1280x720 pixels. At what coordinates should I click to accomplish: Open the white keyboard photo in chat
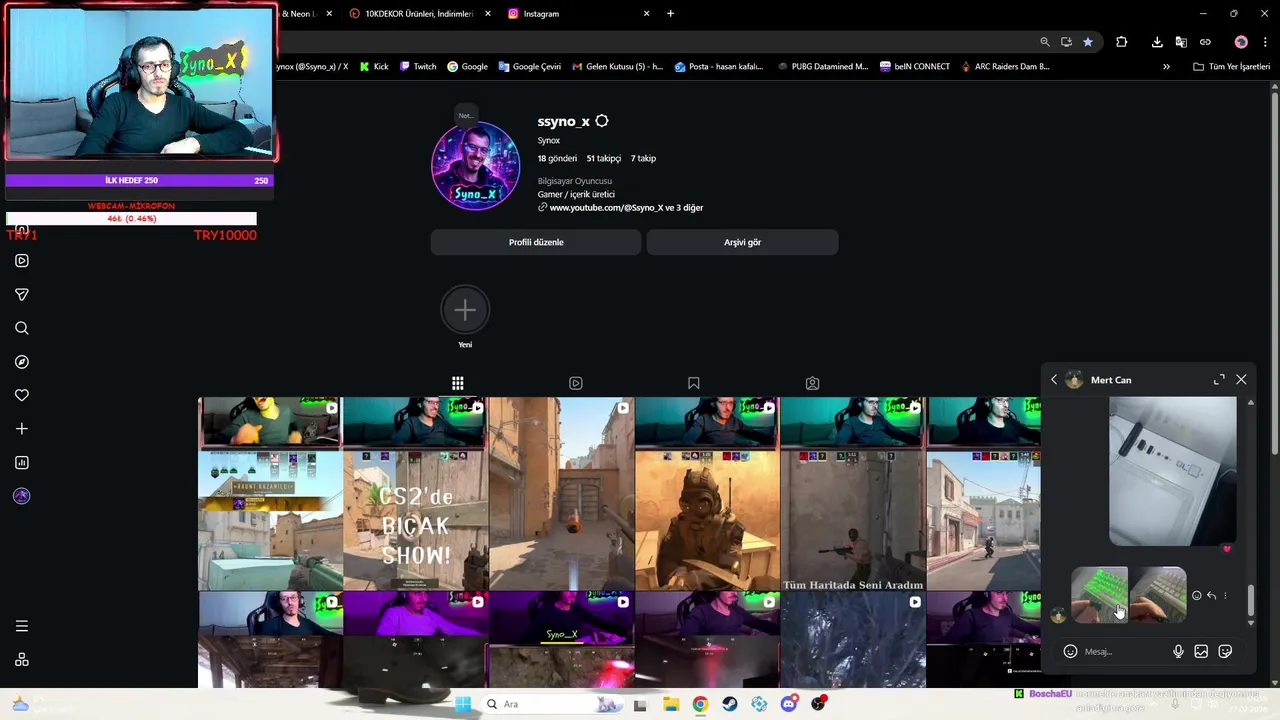tap(1158, 595)
